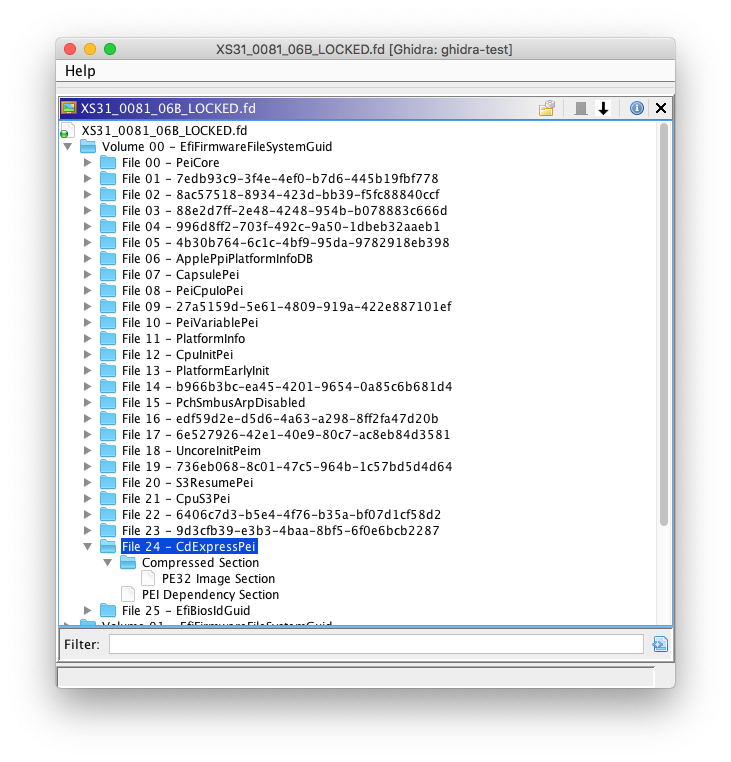Screen dimensions: 731x762
Task: Select File 05 - 4b30b764-6c1c-4bf9-95da-9782918eb398
Action: [x=285, y=242]
